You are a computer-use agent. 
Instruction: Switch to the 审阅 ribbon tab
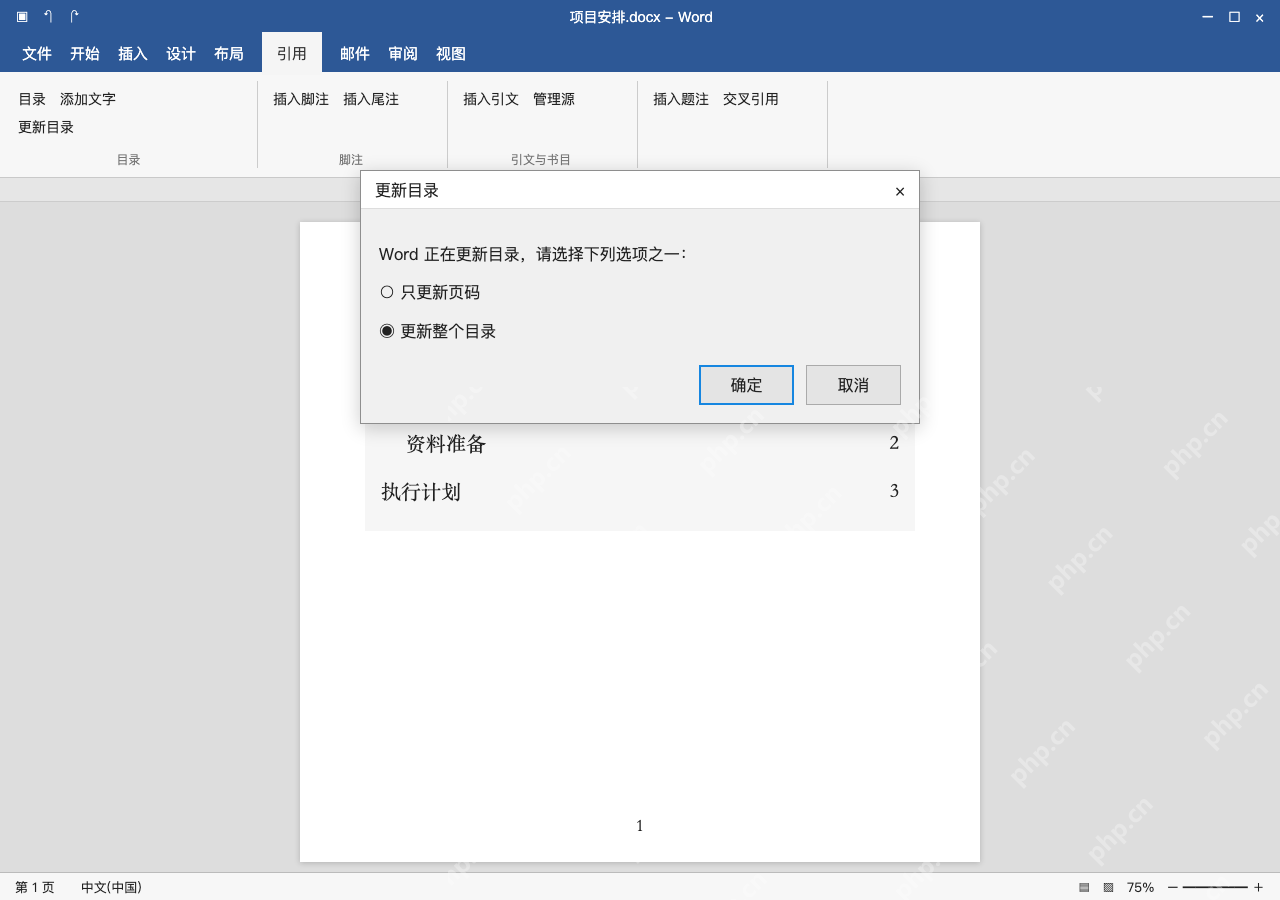(x=403, y=53)
